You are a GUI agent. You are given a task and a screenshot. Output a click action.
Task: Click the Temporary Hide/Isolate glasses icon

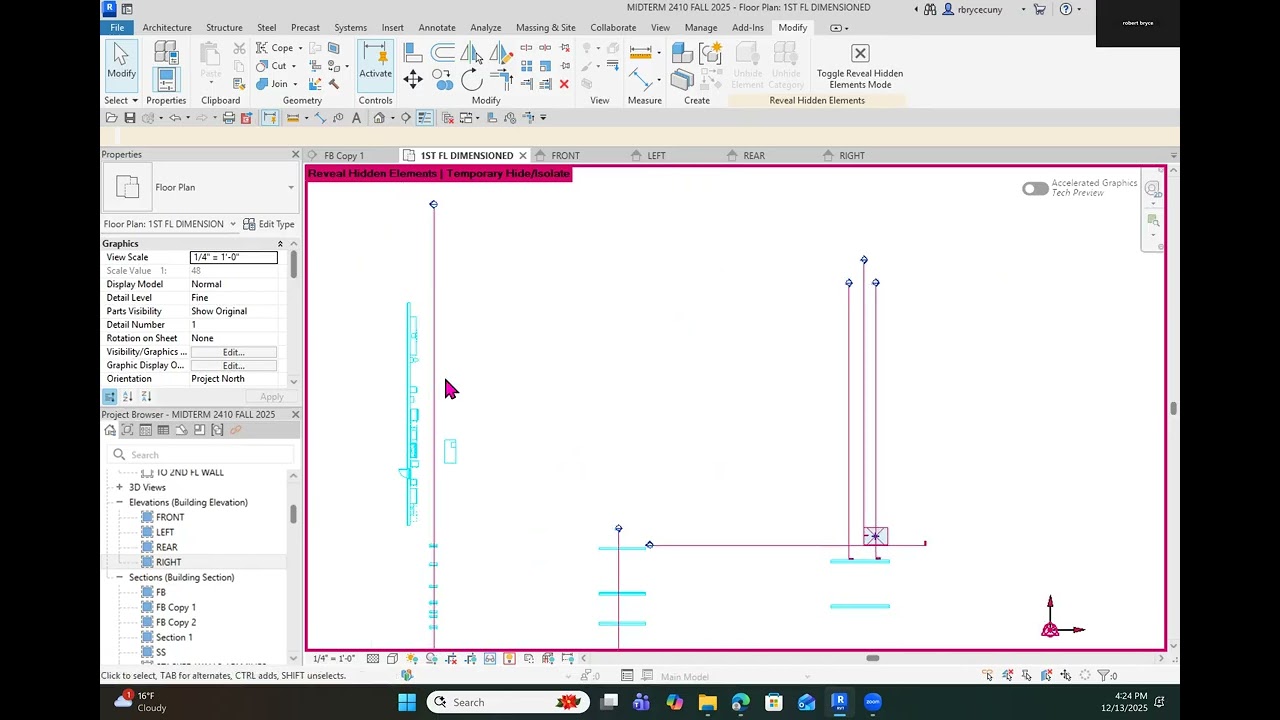490,658
